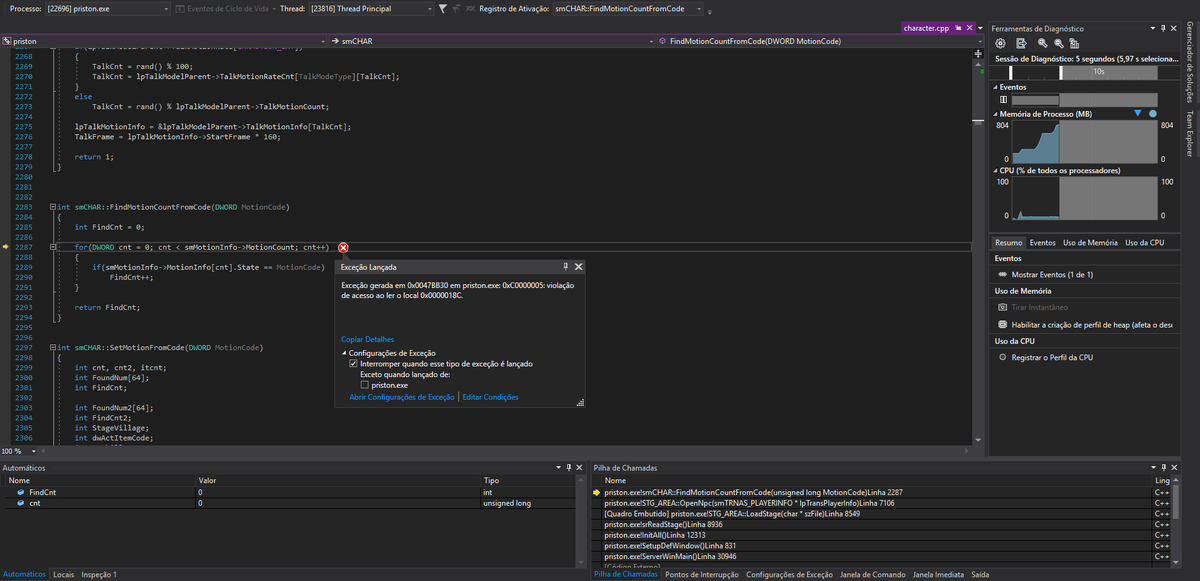This screenshot has height=581, width=1200.
Task: Click the red exception error icon
Action: point(343,247)
